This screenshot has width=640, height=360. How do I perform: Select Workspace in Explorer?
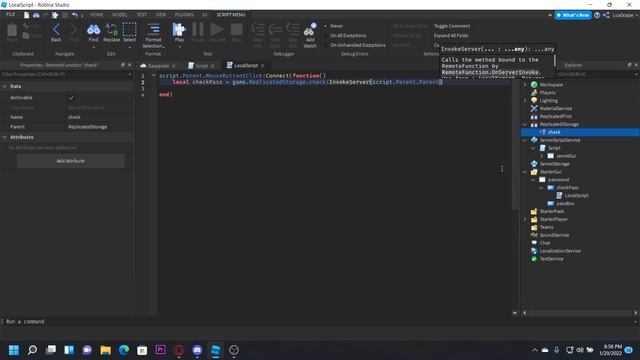coord(551,84)
